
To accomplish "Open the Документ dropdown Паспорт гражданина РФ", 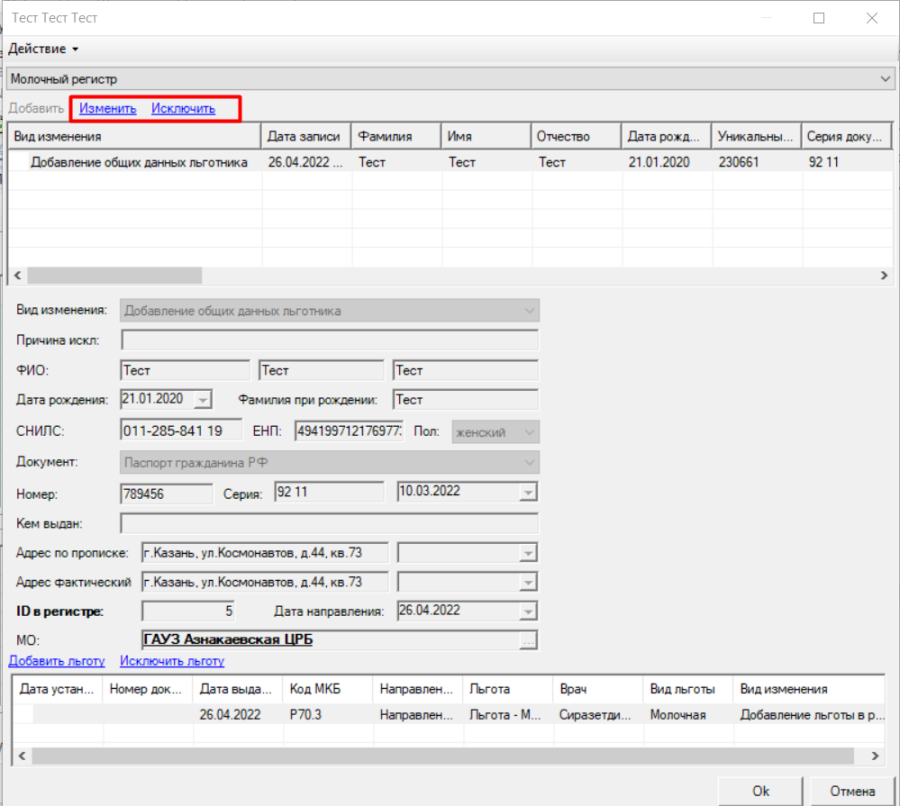I will (x=329, y=463).
